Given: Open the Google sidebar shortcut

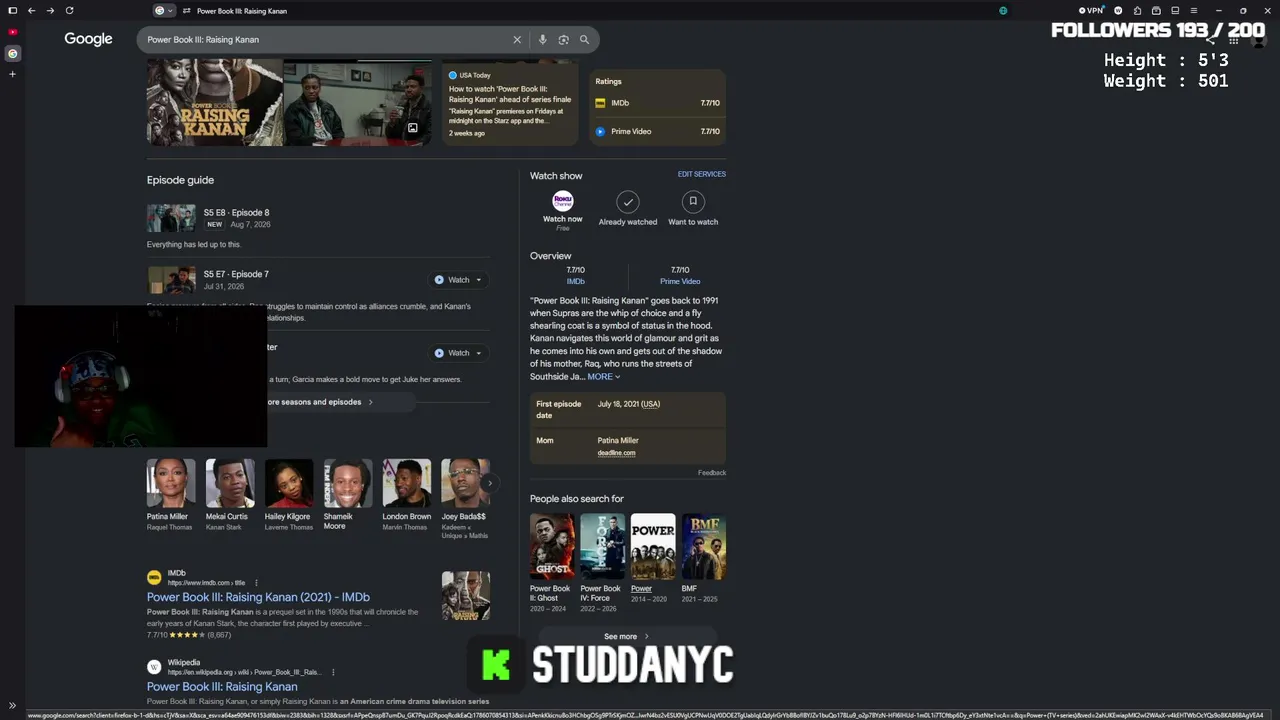Looking at the screenshot, I should point(12,53).
